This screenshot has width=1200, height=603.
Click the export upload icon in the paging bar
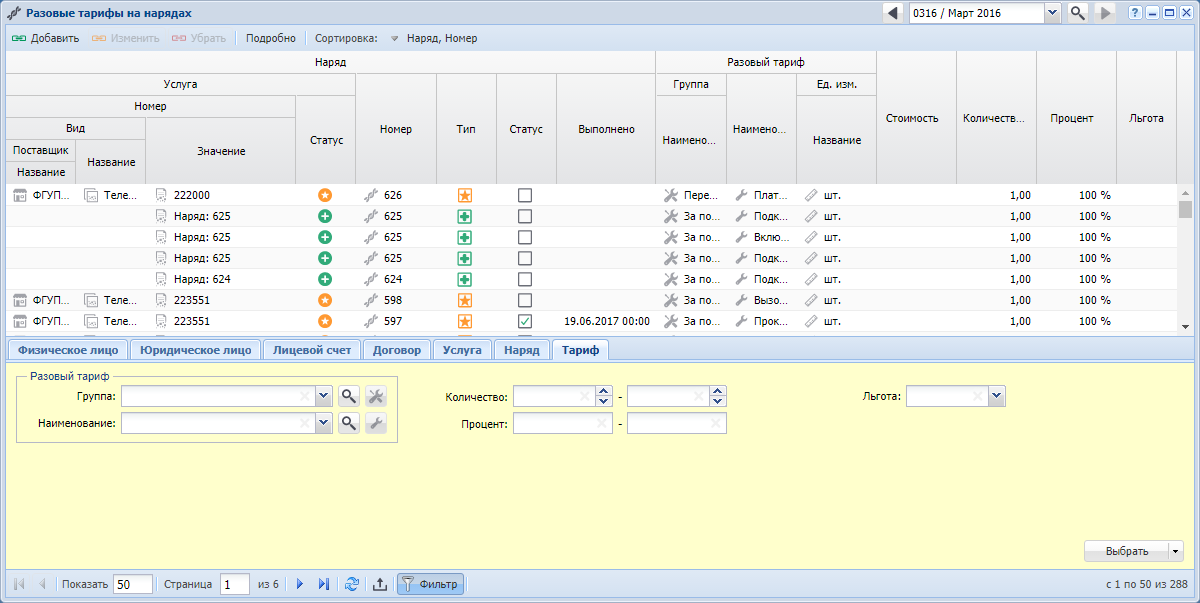[380, 585]
